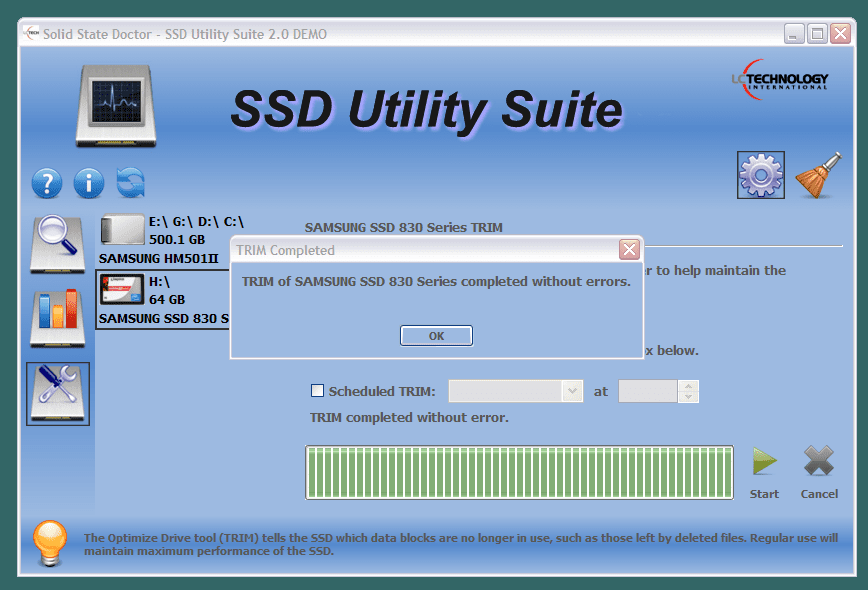Click the LC Technology International logo
This screenshot has height=590, width=868.
click(780, 80)
